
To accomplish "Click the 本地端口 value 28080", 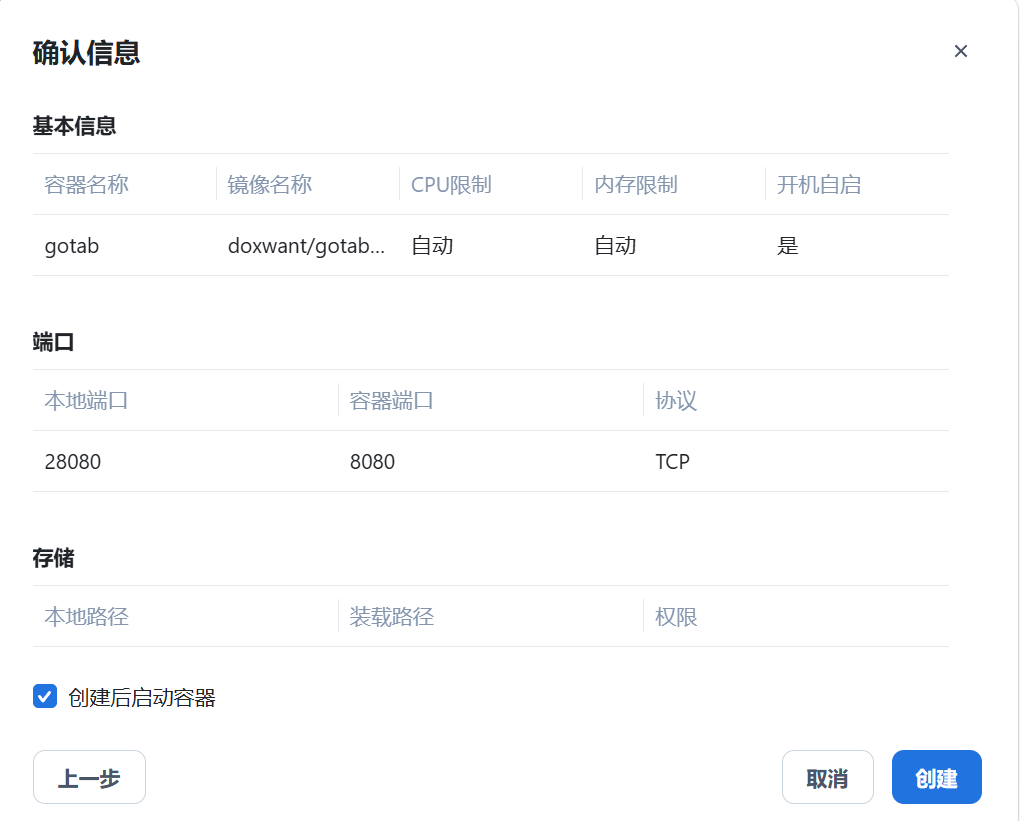I will pos(73,462).
